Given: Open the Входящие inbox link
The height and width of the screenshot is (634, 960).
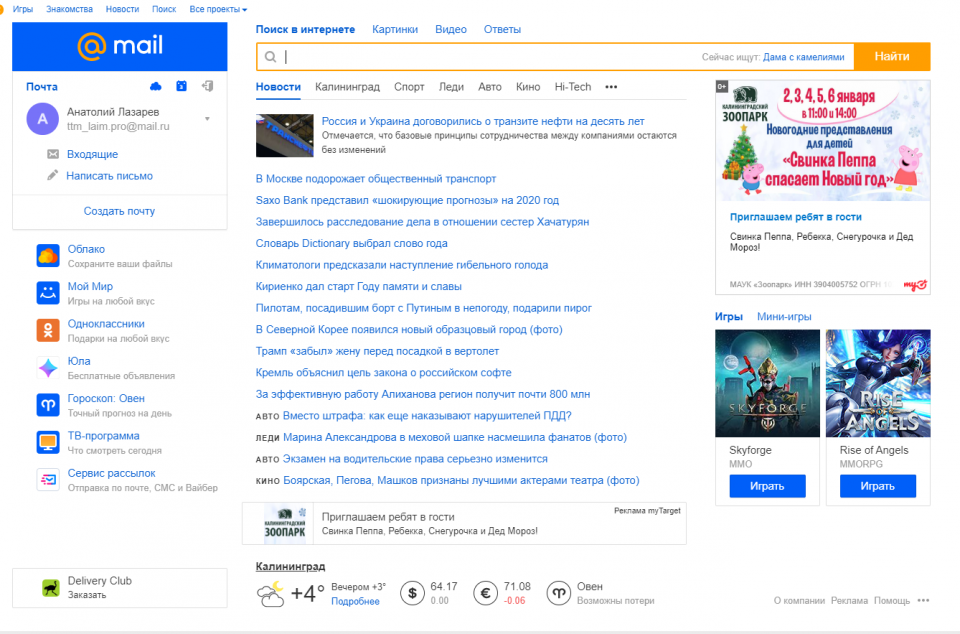Looking at the screenshot, I should pyautogui.click(x=92, y=154).
